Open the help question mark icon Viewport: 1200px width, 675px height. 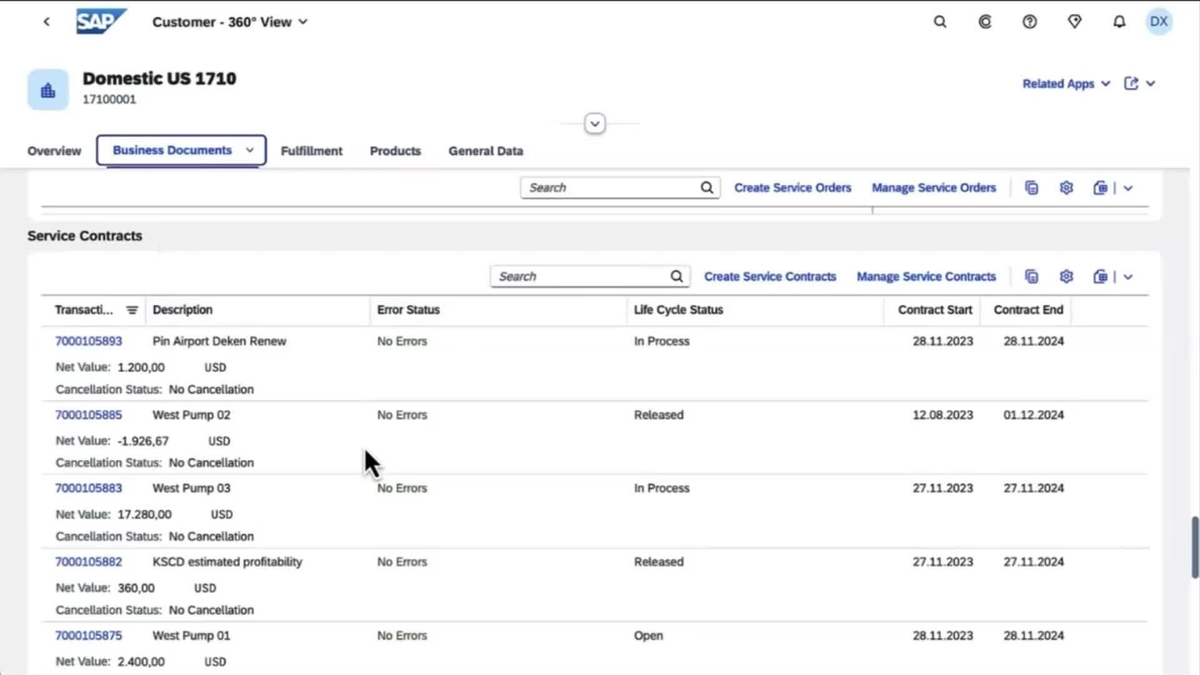point(1029,22)
